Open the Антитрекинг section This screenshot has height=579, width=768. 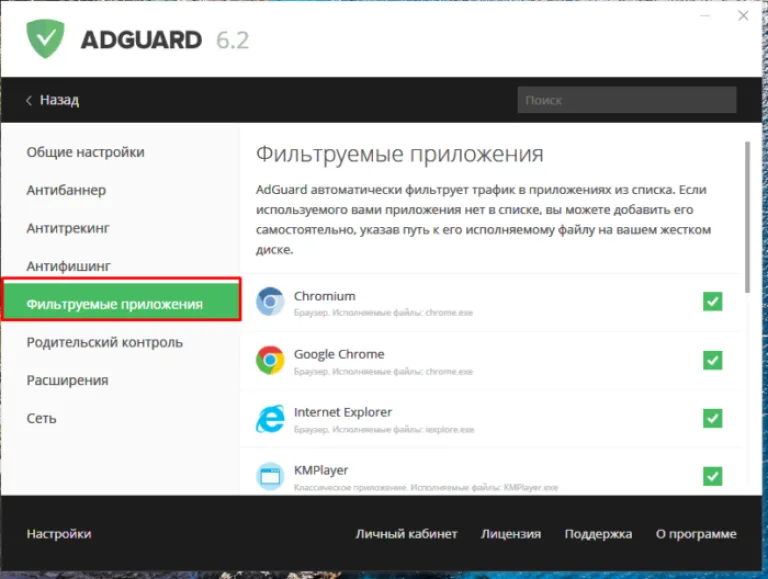(x=68, y=228)
